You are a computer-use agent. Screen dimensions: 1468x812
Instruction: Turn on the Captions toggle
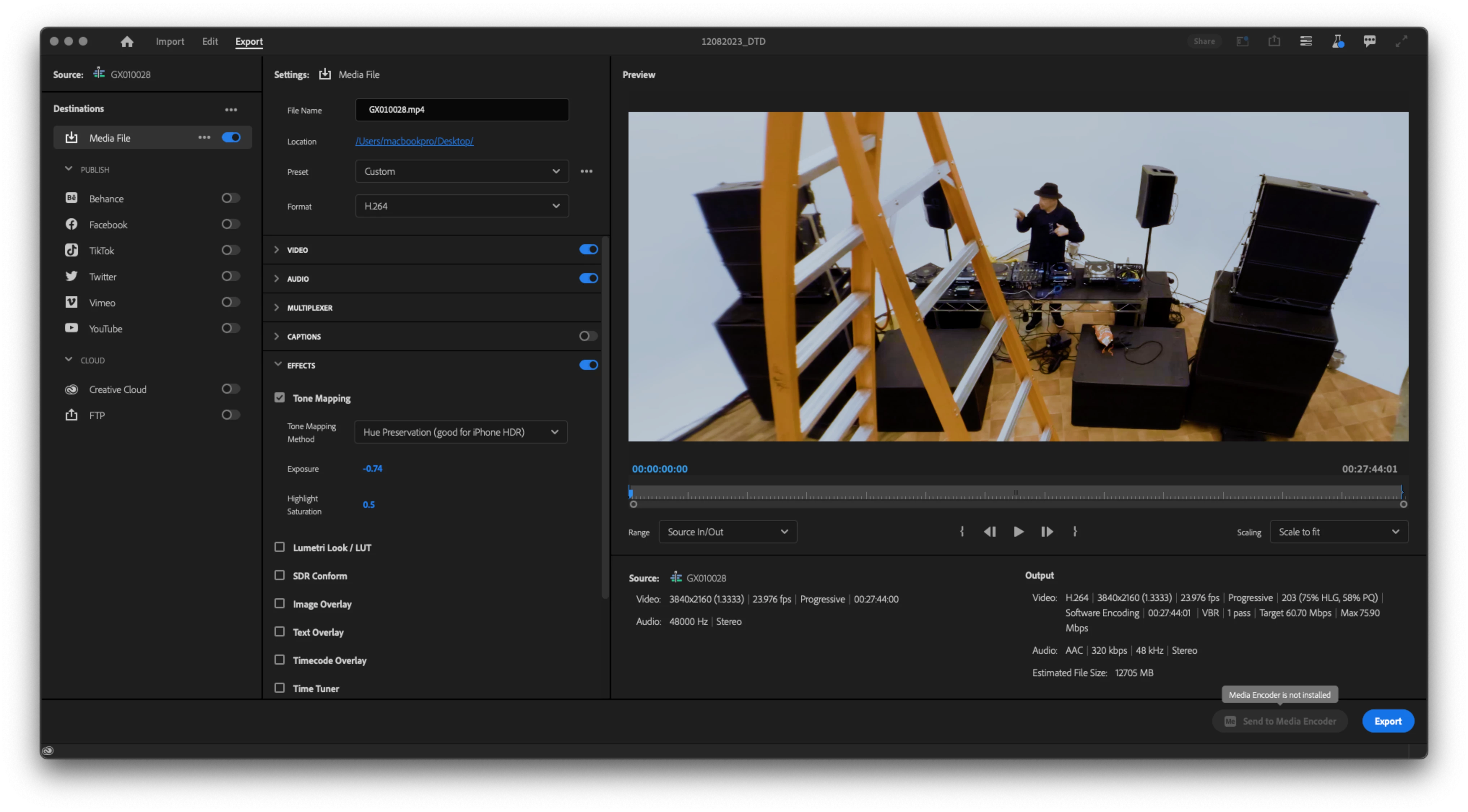[x=588, y=336]
